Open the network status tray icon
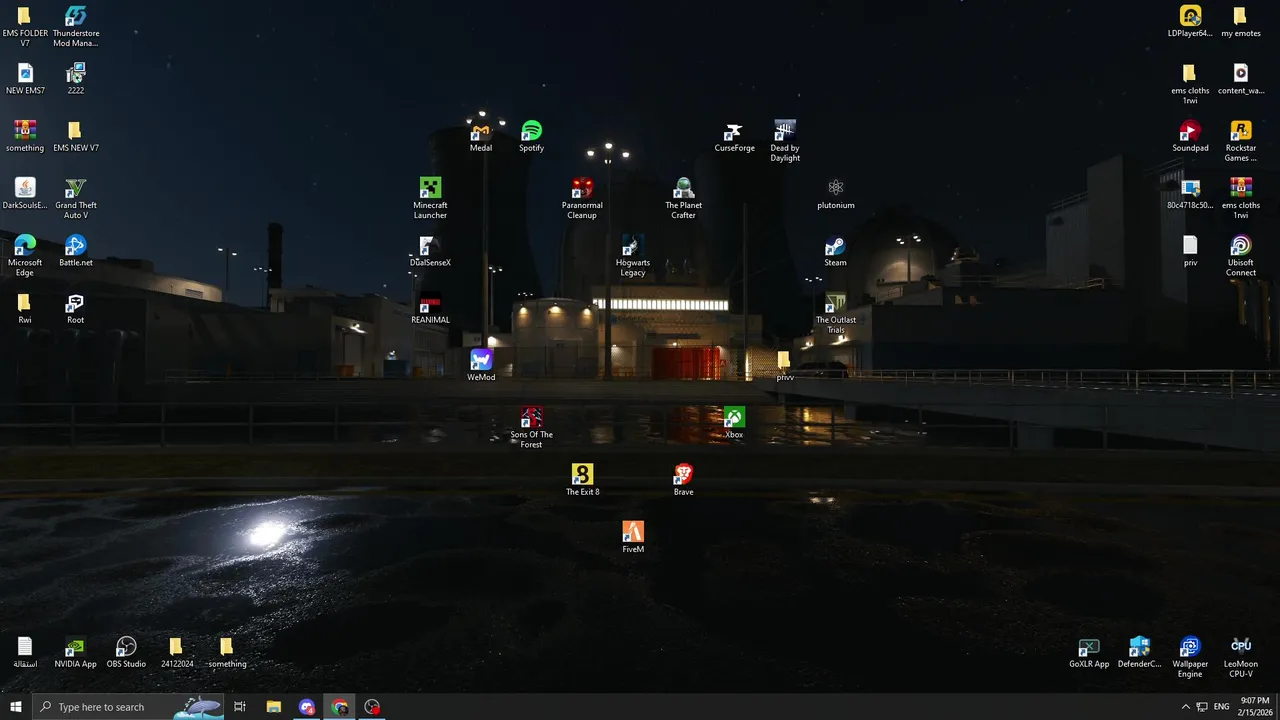Viewport: 1280px width, 720px height. 1202,707
